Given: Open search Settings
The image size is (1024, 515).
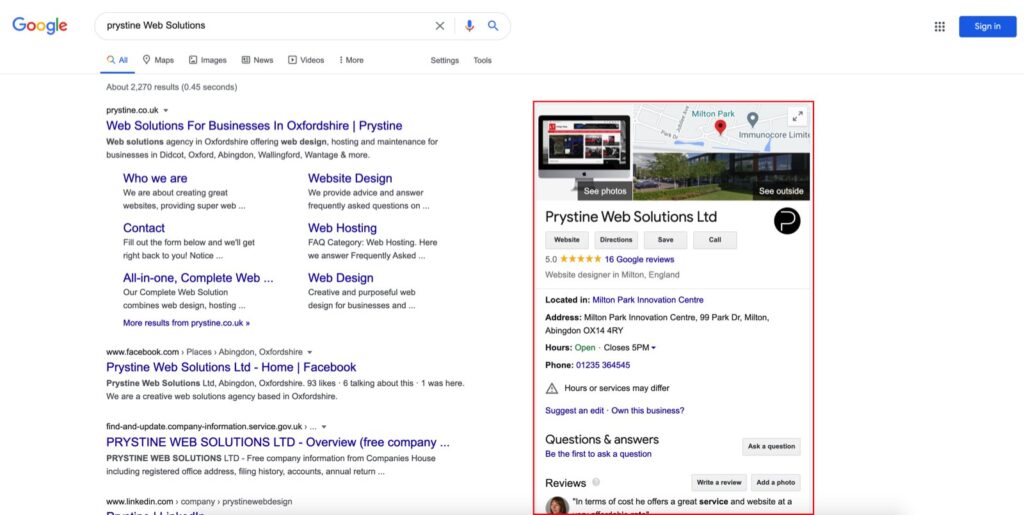Looking at the screenshot, I should pos(445,60).
